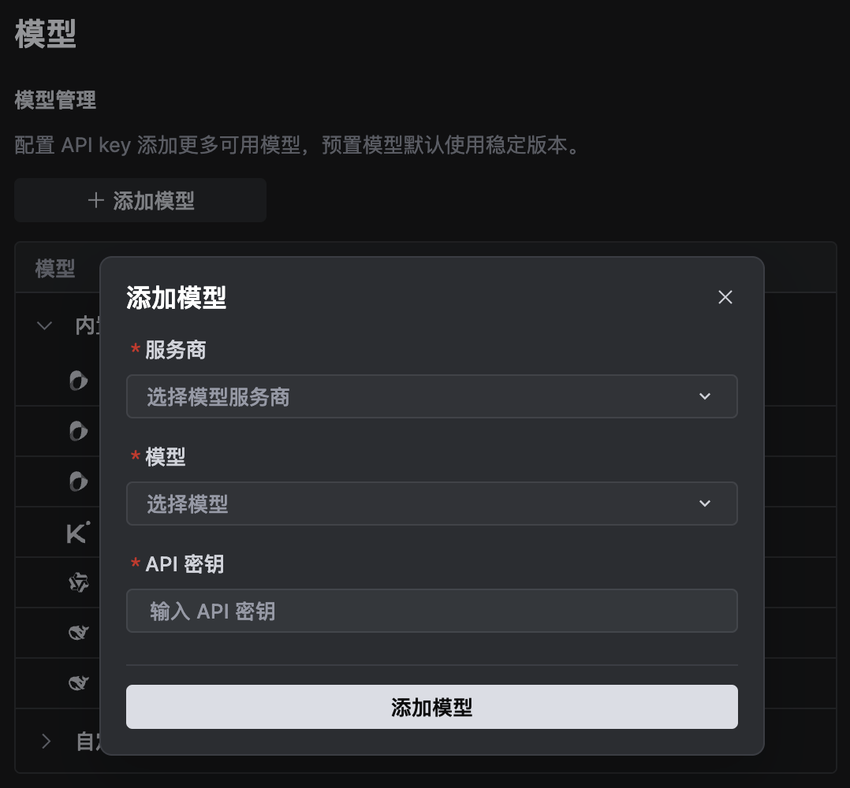Click the swirl-shaped icon below Kimi
The image size is (850, 788).
78,582
